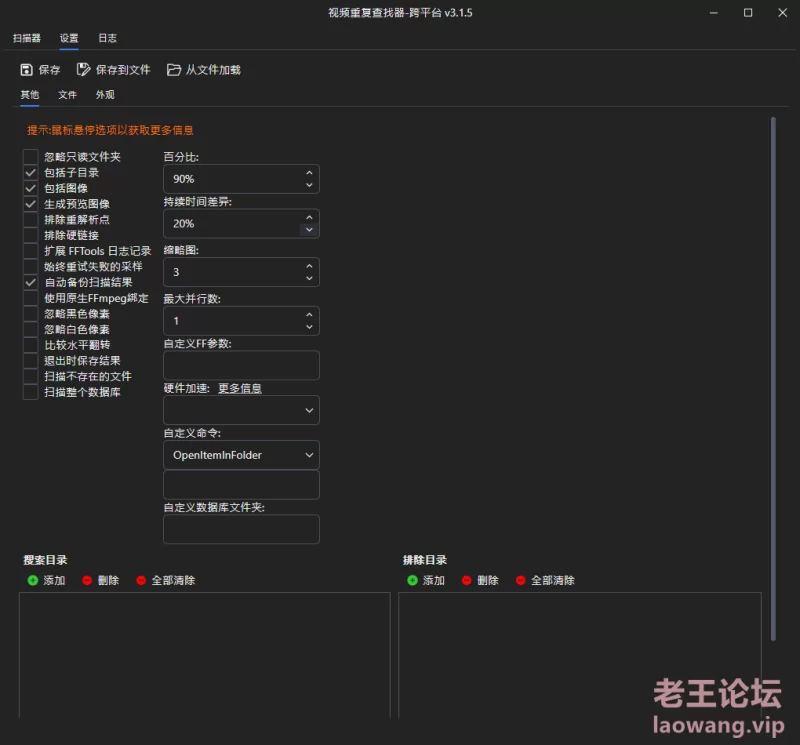Click the vertical settings scrollbar
800x745 pixels.
point(773,379)
